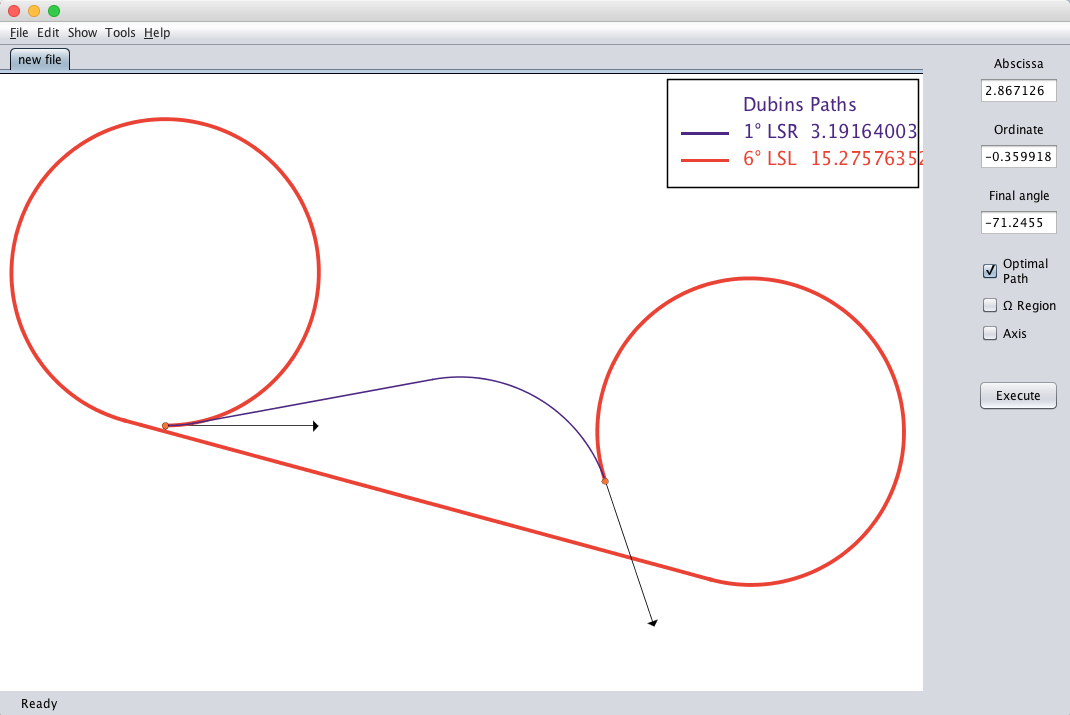
Task: Open the File menu
Action: click(19, 33)
